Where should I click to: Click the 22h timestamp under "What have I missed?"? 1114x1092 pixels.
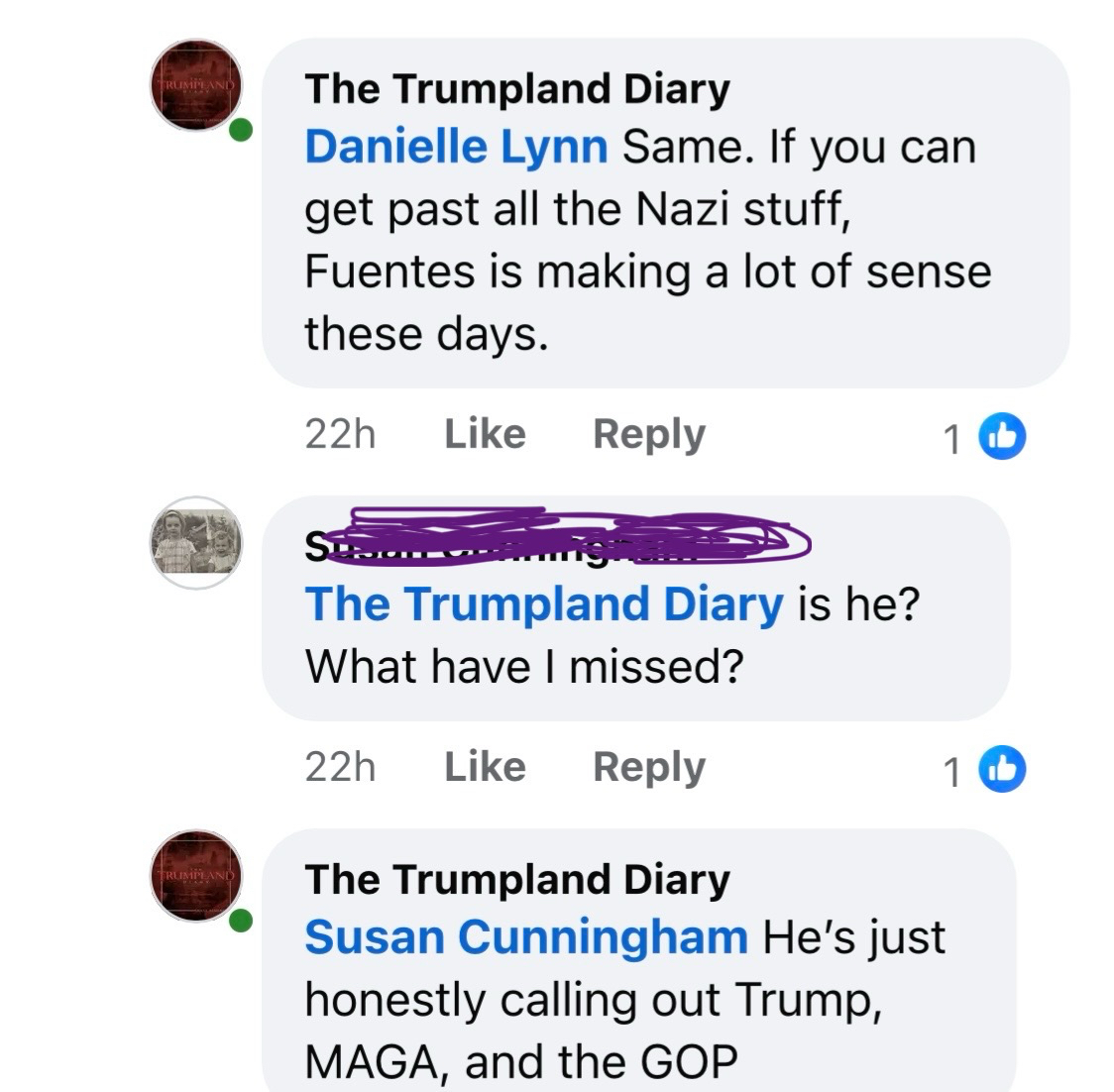click(340, 767)
